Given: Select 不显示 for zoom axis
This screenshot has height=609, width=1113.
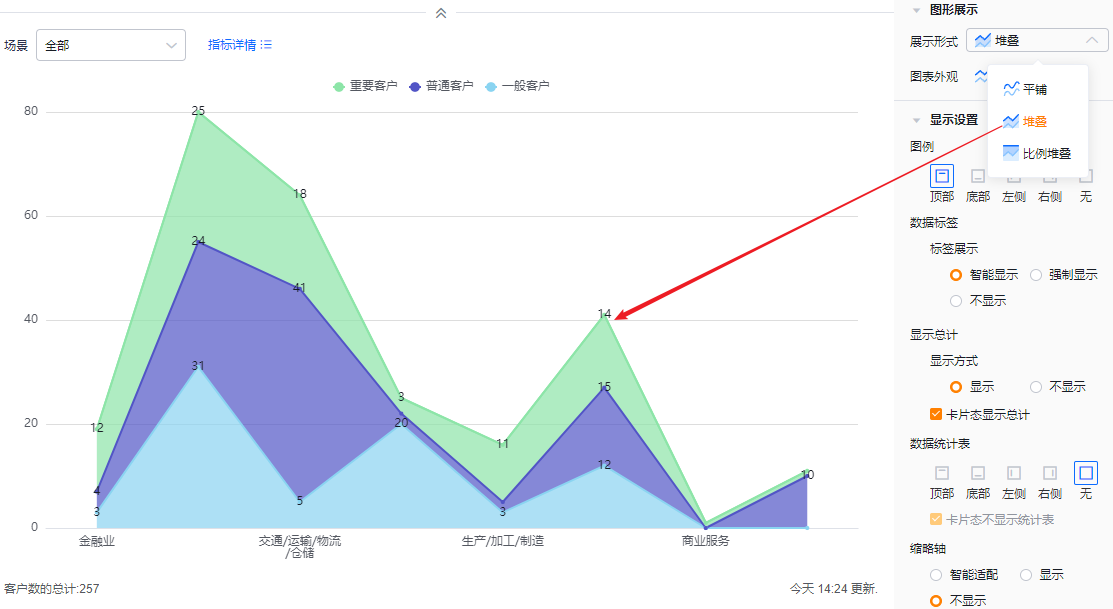Looking at the screenshot, I should click(936, 600).
